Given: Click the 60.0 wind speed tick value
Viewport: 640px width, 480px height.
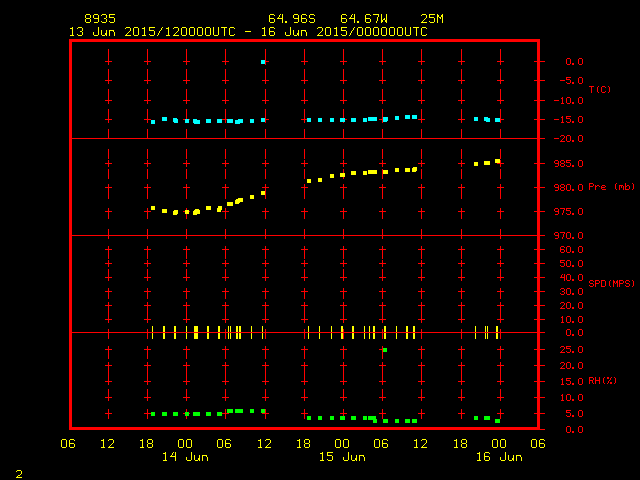Looking at the screenshot, I should pos(571,250).
